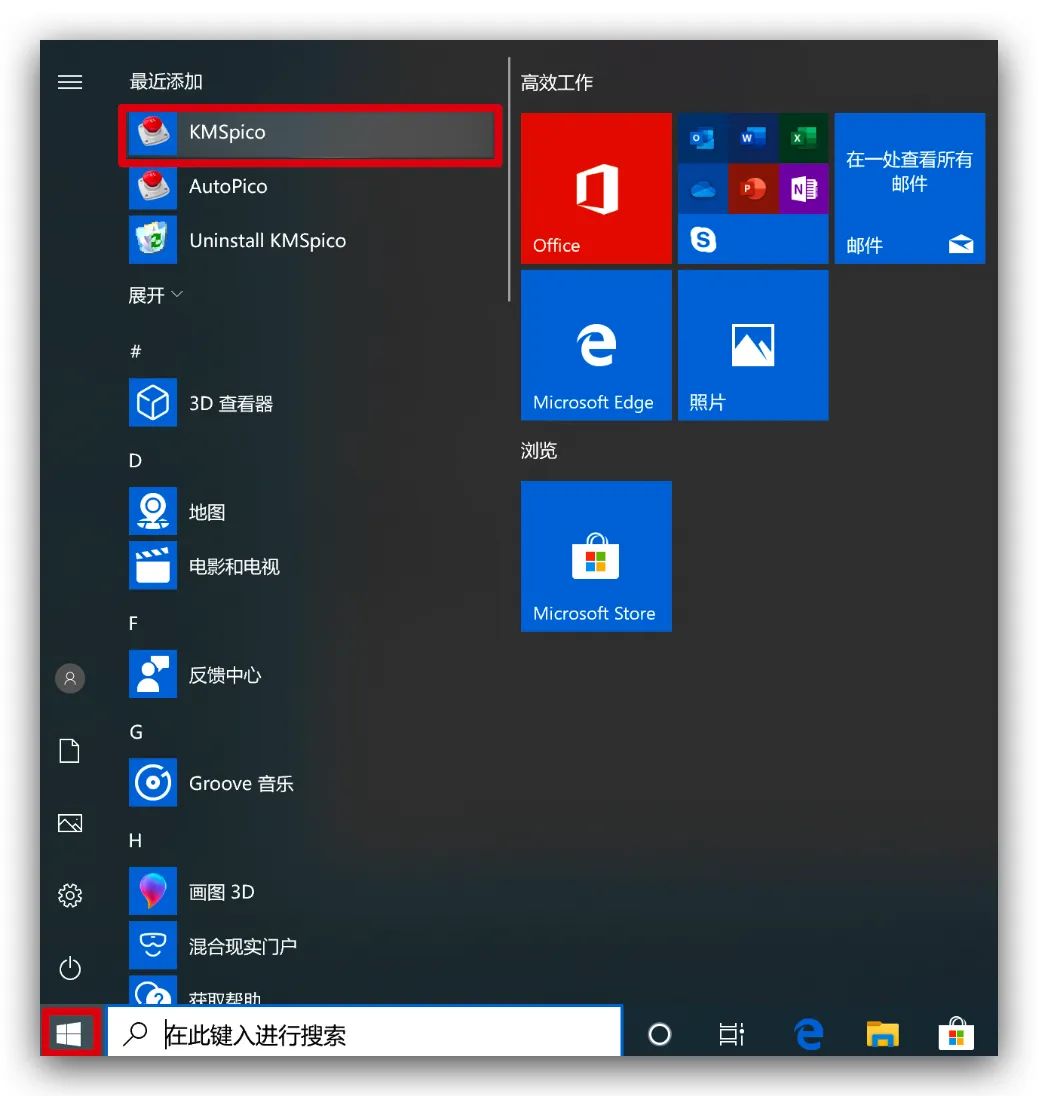Open Settings gear in Start sidebar
The width and height of the screenshot is (1038, 1096).
(x=70, y=895)
